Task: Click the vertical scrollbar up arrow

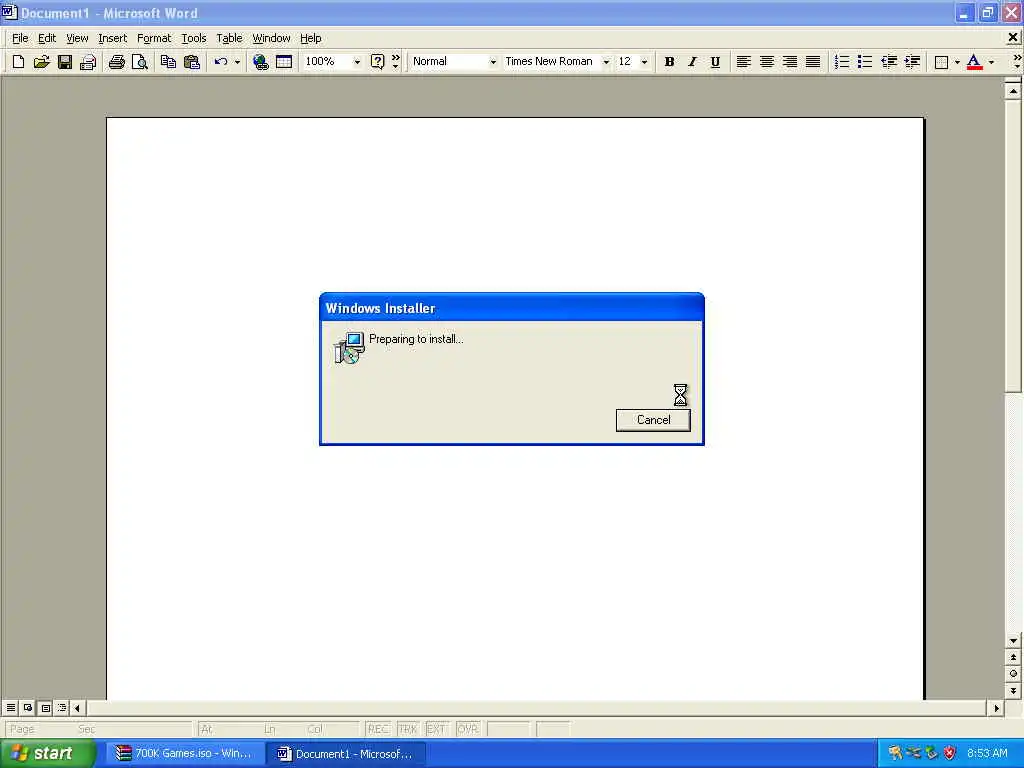Action: pyautogui.click(x=1013, y=91)
